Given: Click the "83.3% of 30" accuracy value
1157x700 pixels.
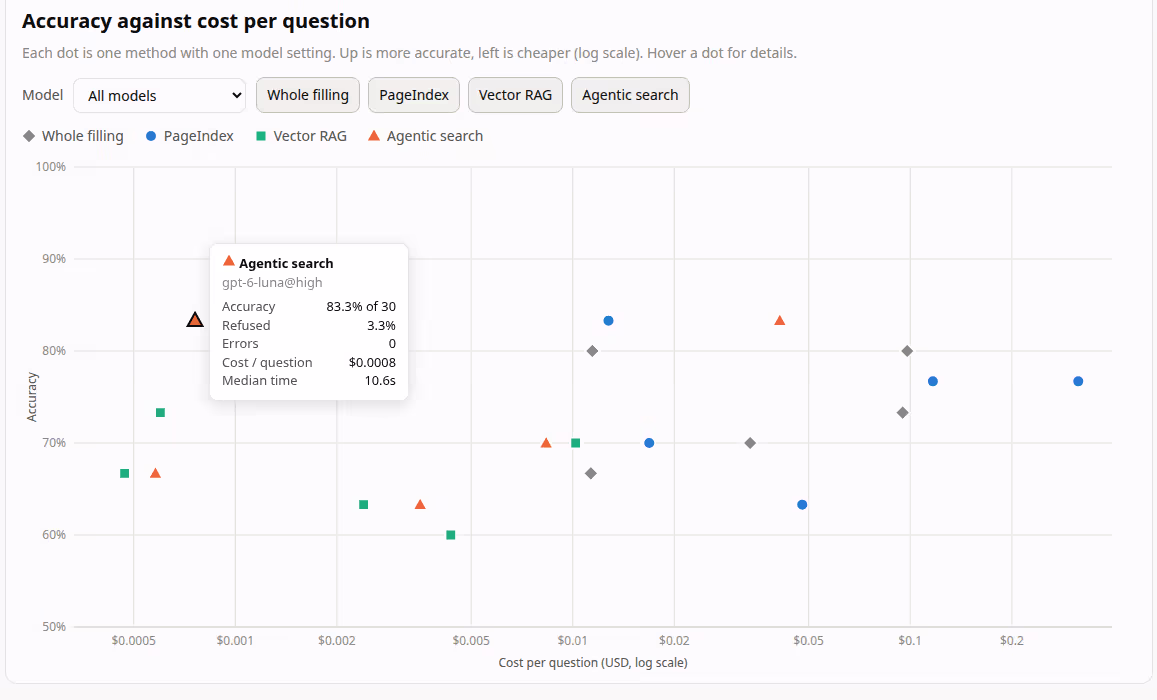Looking at the screenshot, I should coord(361,306).
